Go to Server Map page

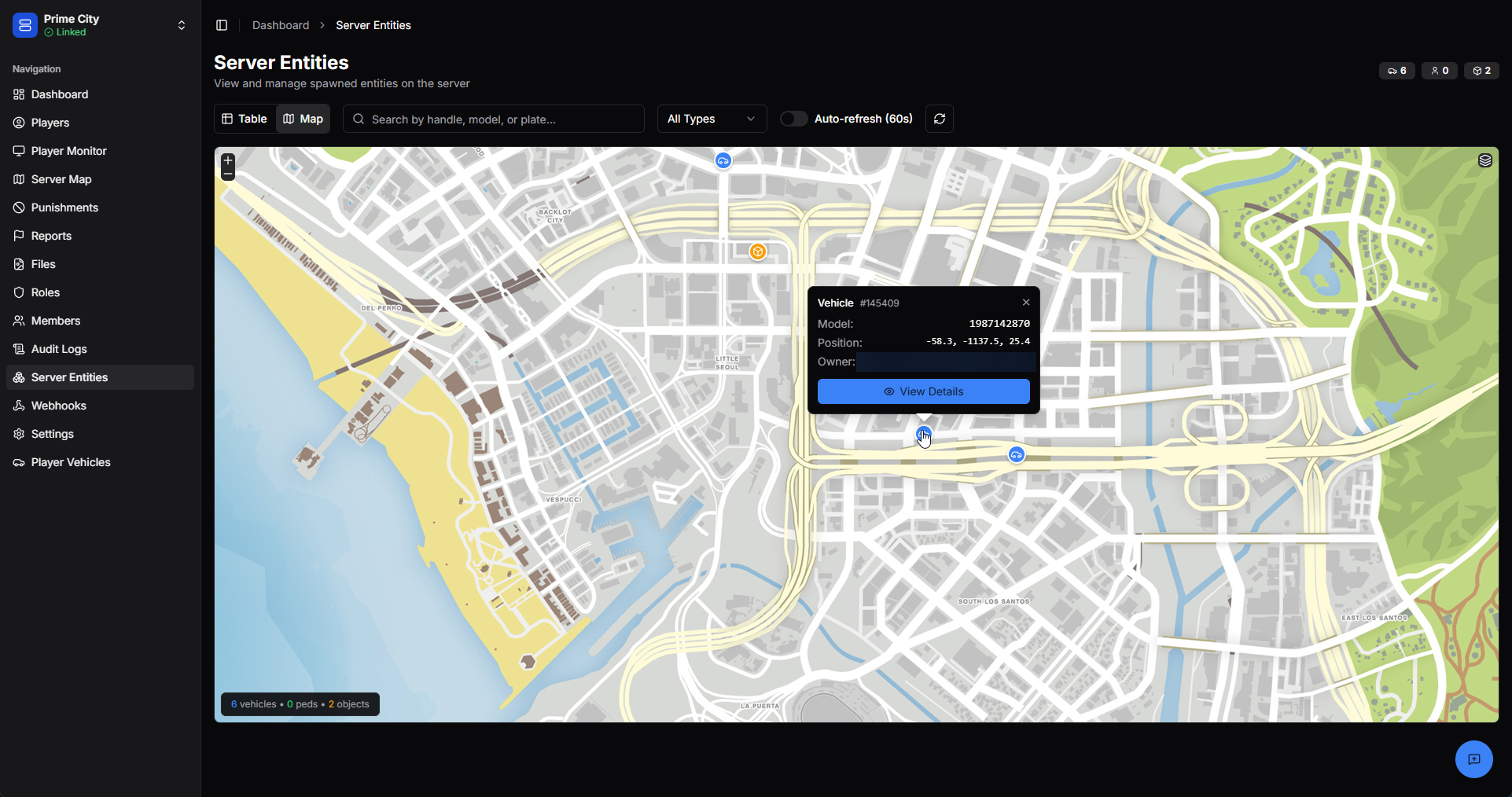coord(100,179)
